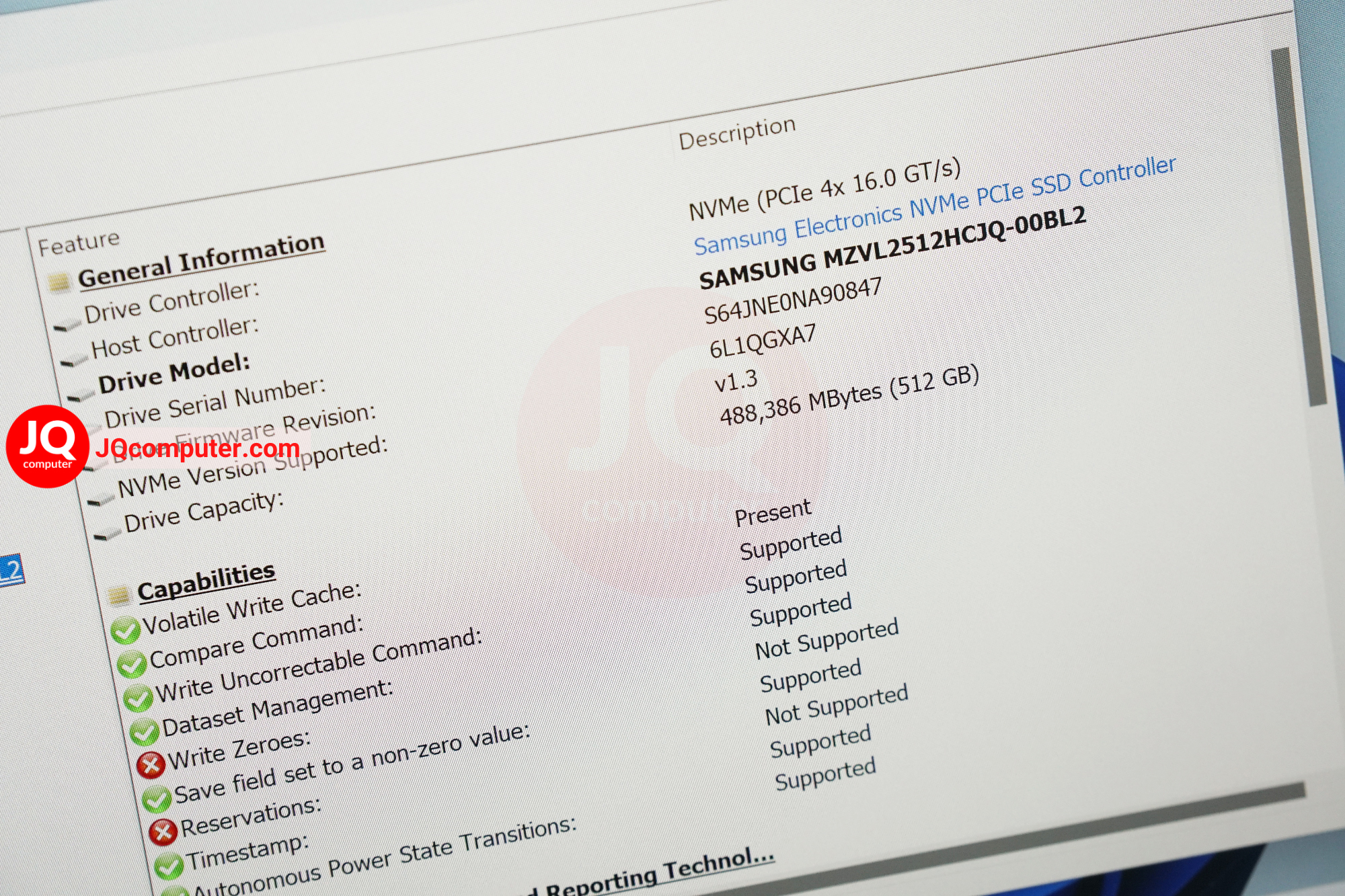Select the Drive Controller row label
Screen dimensions: 1345x896
click(x=171, y=301)
